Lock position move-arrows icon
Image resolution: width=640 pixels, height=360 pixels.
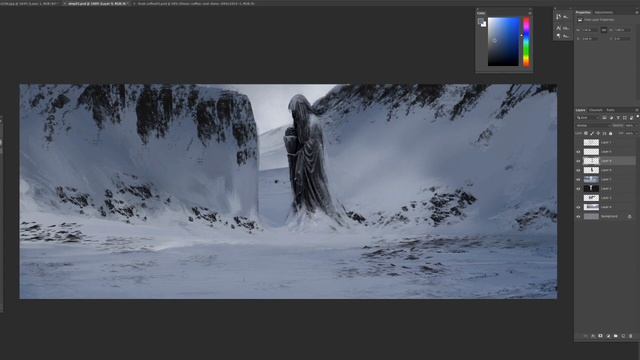coord(598,133)
